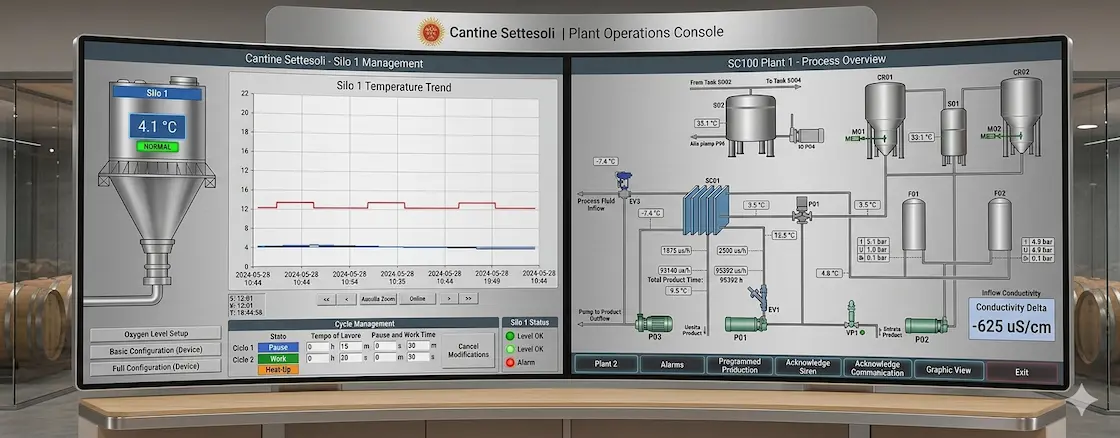Click Acknowledge Communication
The width and height of the screenshot is (1120, 438).
878,368
